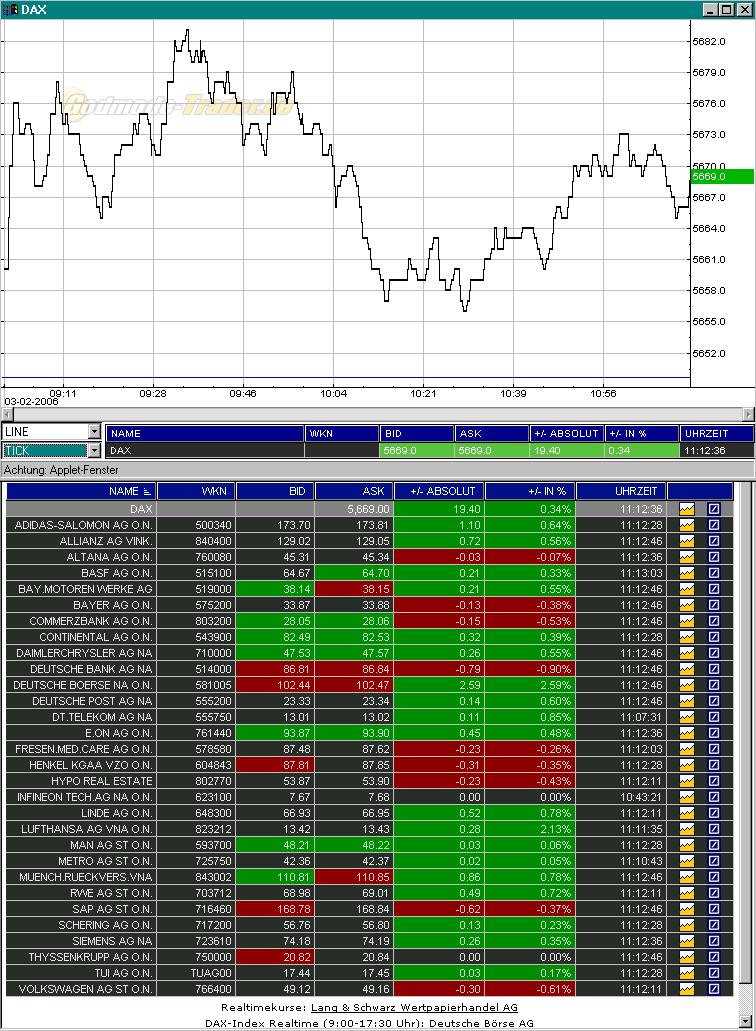Click percent change -0.90% for Deutsche Bank

(x=554, y=669)
